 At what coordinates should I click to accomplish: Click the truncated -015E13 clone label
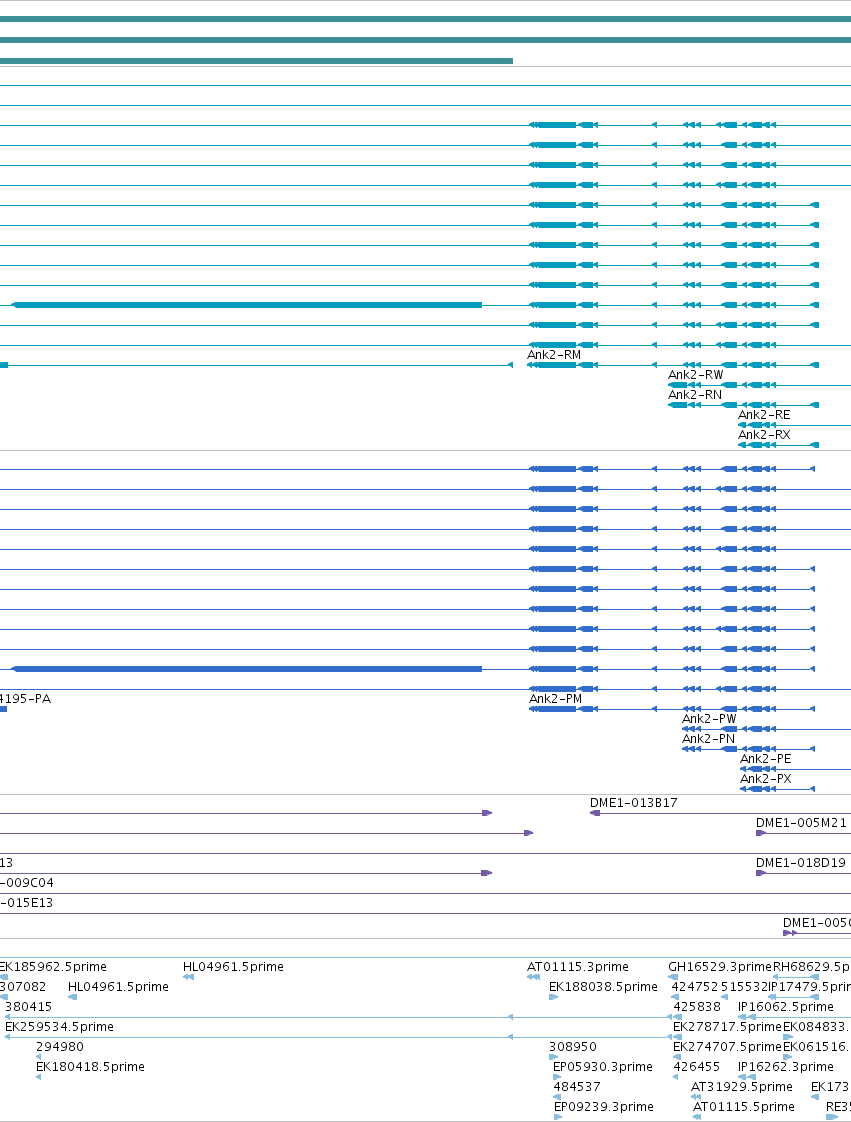click(26, 903)
